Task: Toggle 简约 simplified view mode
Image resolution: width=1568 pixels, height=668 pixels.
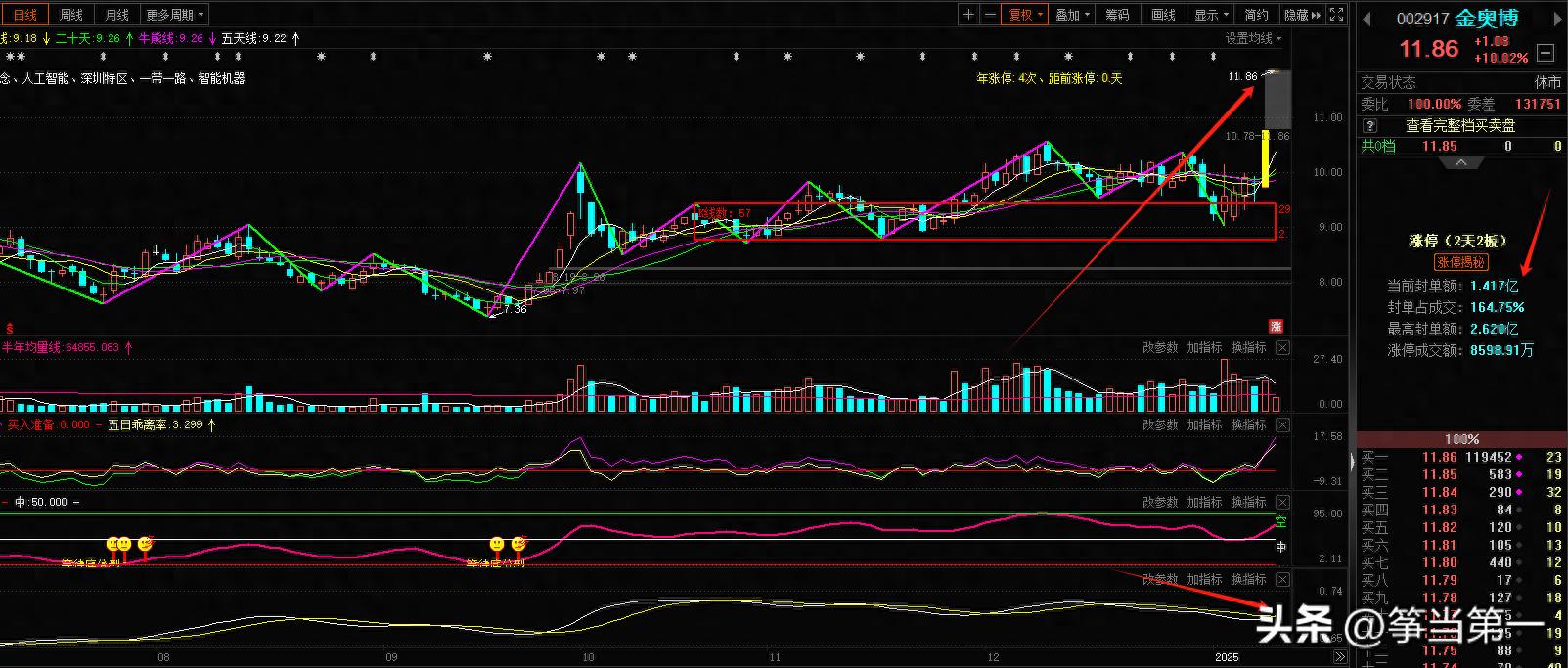Action: coord(1256,15)
